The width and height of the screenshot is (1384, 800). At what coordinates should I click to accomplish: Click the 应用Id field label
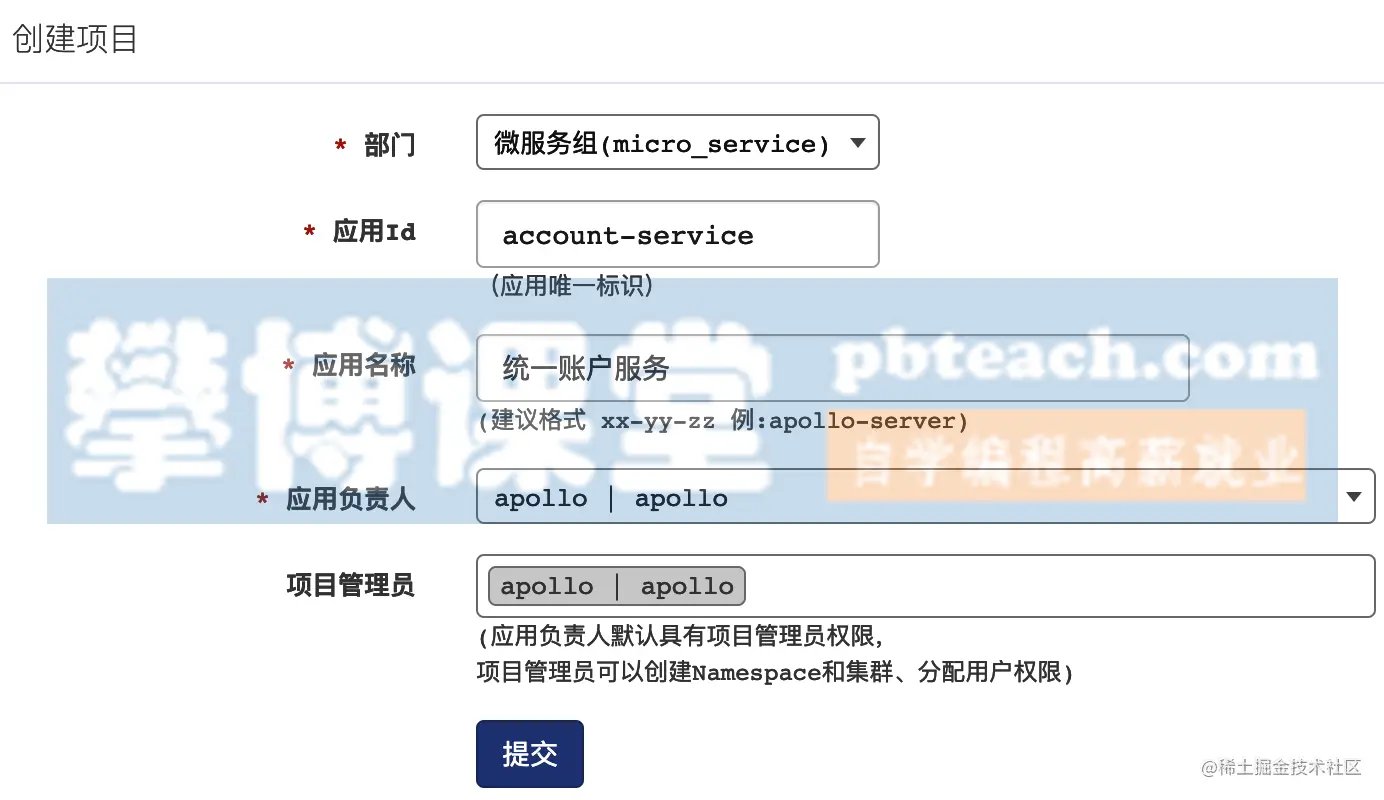click(x=374, y=232)
